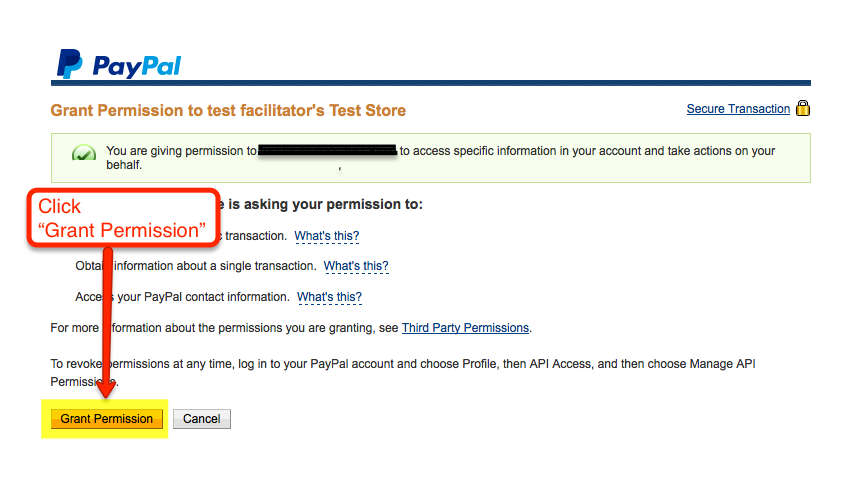Viewport: 853px width, 491px height.
Task: Click the 'To revoke permissions at any time' paragraph
Action: point(403,372)
